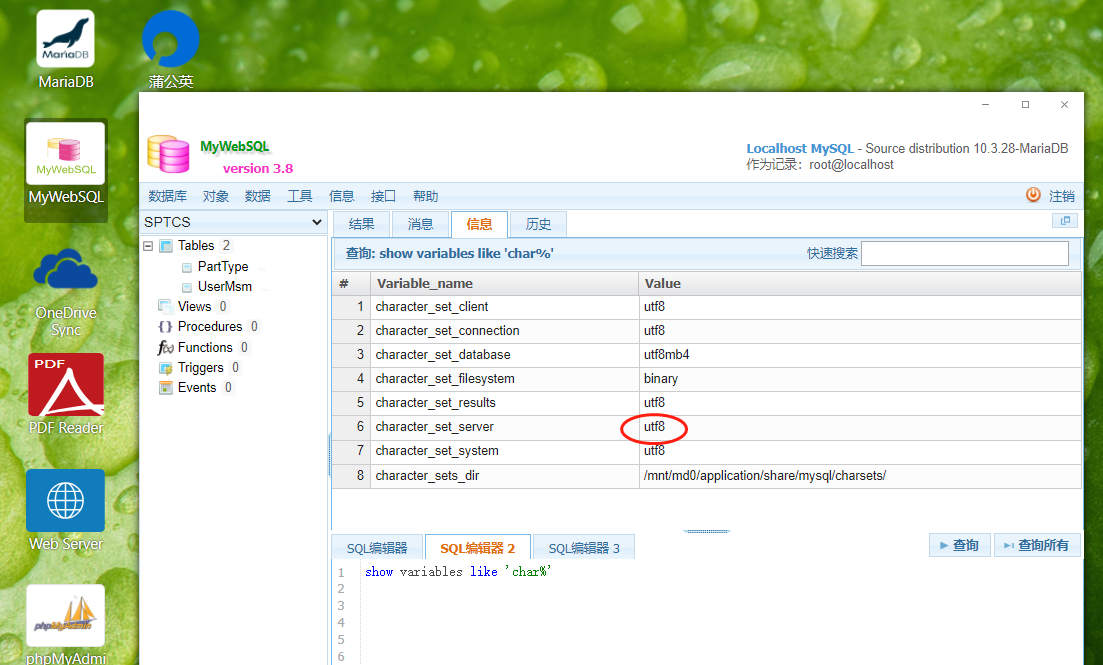The width and height of the screenshot is (1103, 665).
Task: Click the 查询 run query button
Action: click(959, 545)
